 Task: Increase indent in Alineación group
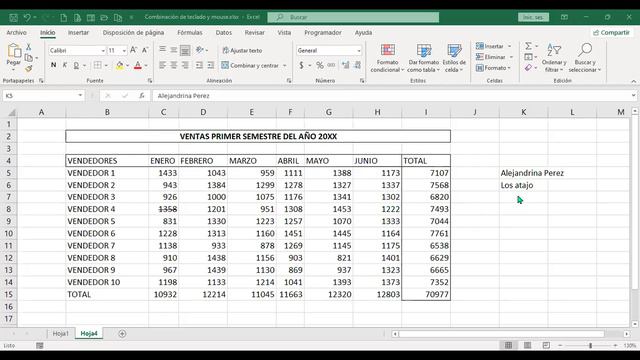(x=211, y=65)
